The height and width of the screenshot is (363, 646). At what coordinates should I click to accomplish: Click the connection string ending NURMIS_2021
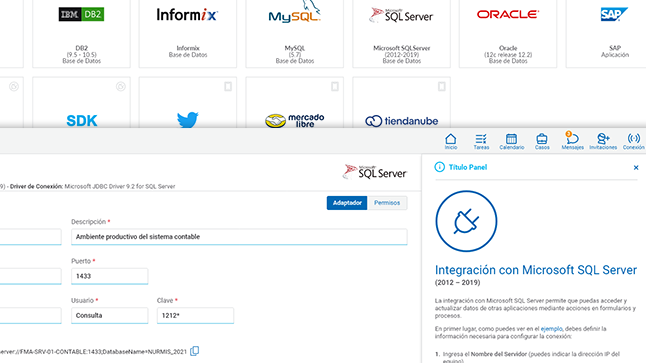(x=94, y=352)
